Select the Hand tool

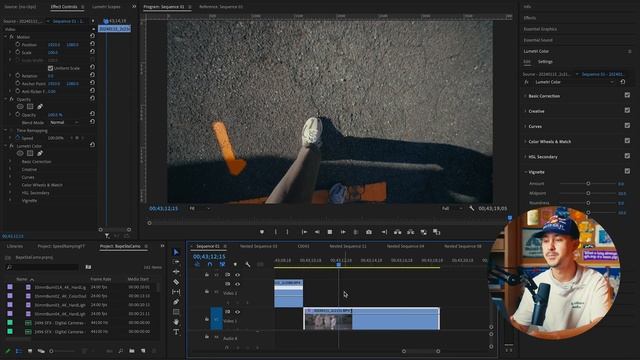coord(176,322)
